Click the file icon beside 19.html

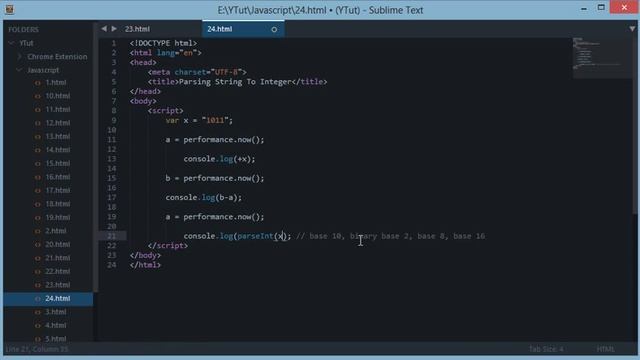pos(38,218)
